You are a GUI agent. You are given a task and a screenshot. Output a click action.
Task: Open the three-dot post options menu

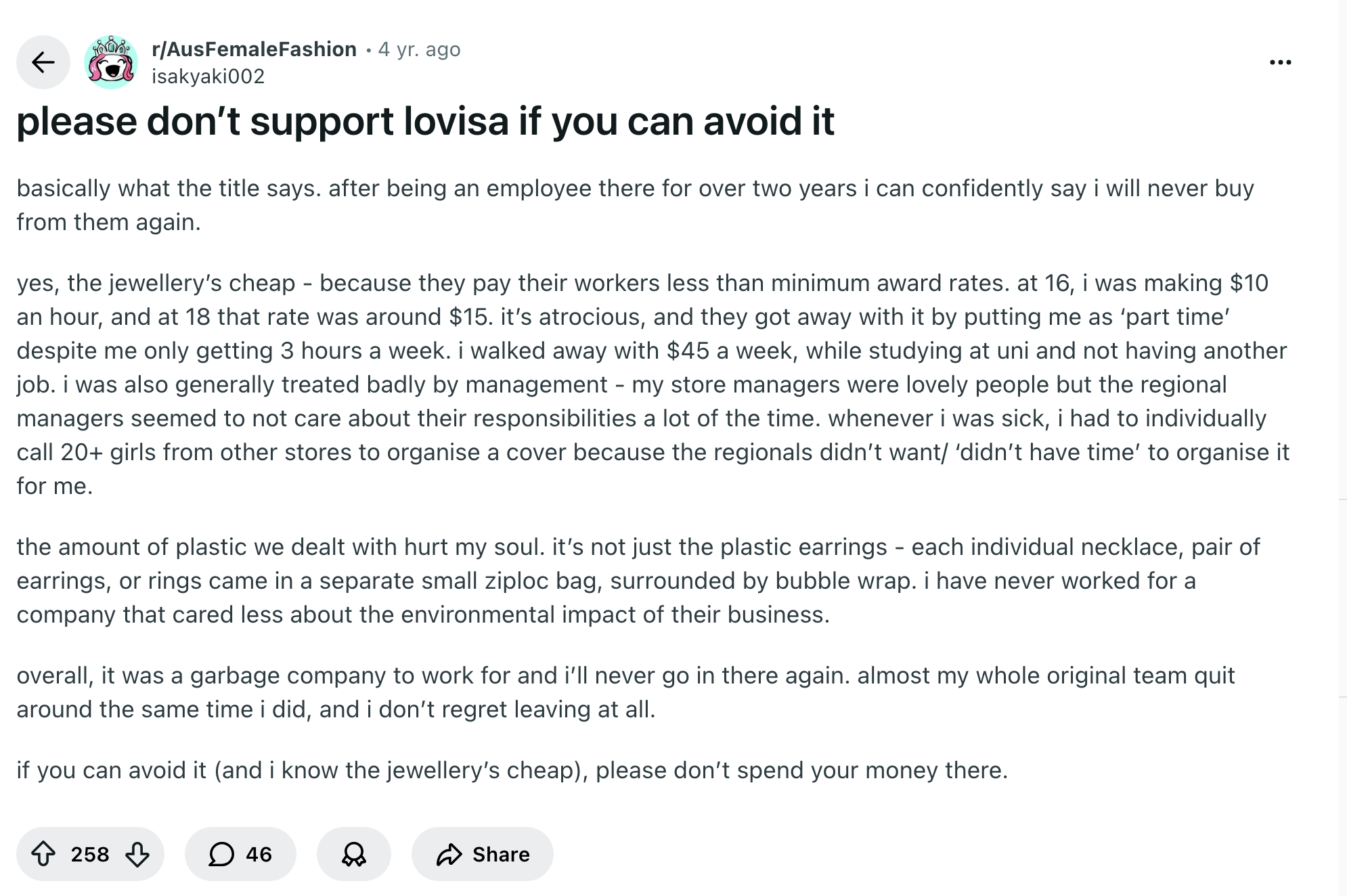click(x=1280, y=62)
